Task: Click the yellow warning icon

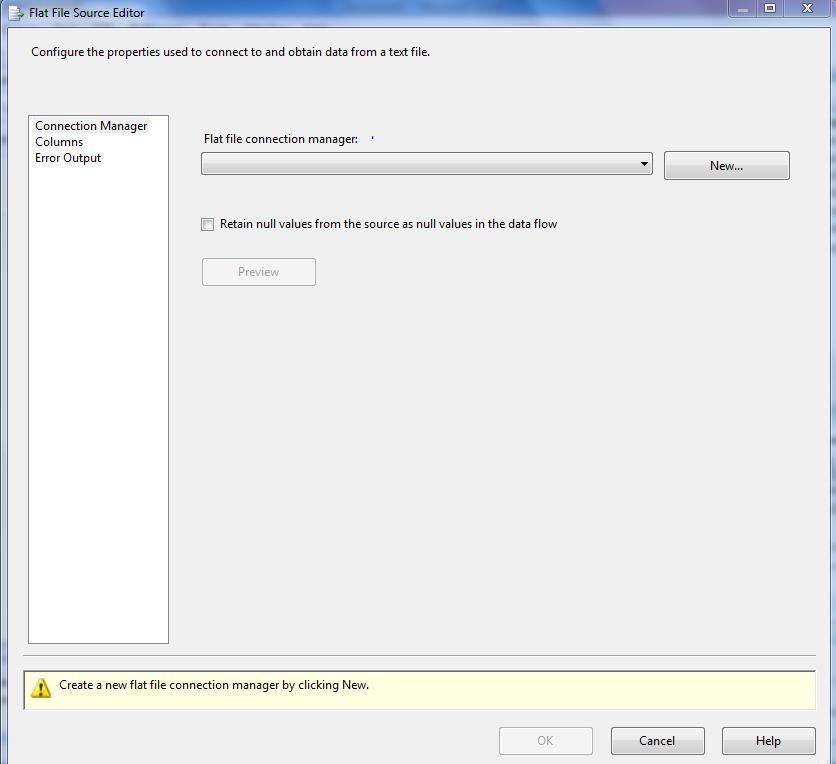Action: tap(41, 688)
